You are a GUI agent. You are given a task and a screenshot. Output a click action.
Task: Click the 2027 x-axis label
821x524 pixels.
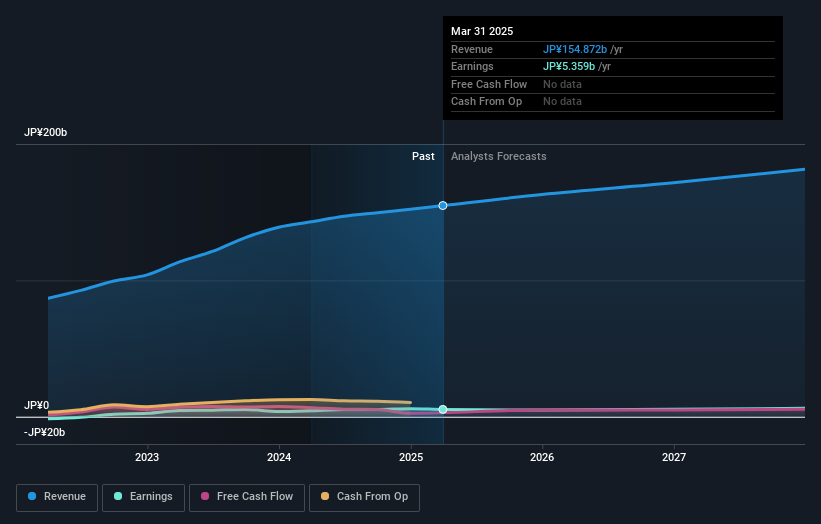(674, 458)
